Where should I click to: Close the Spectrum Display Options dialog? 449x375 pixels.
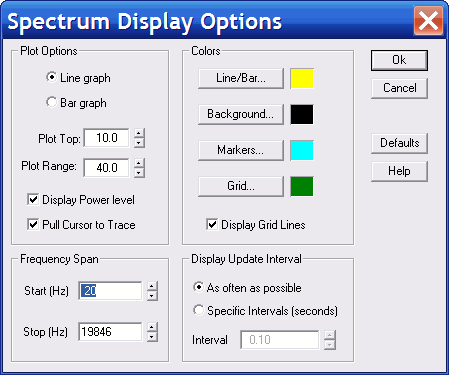coord(428,21)
